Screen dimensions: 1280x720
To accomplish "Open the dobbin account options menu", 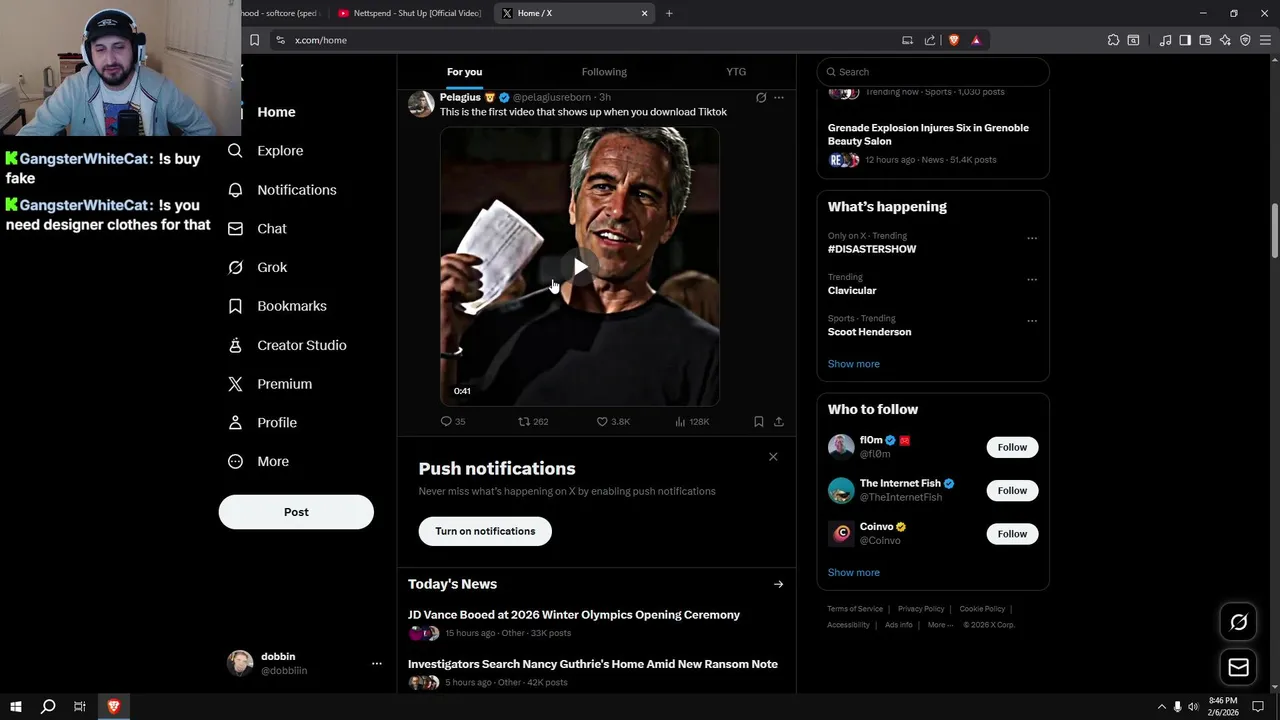I will 376,663.
